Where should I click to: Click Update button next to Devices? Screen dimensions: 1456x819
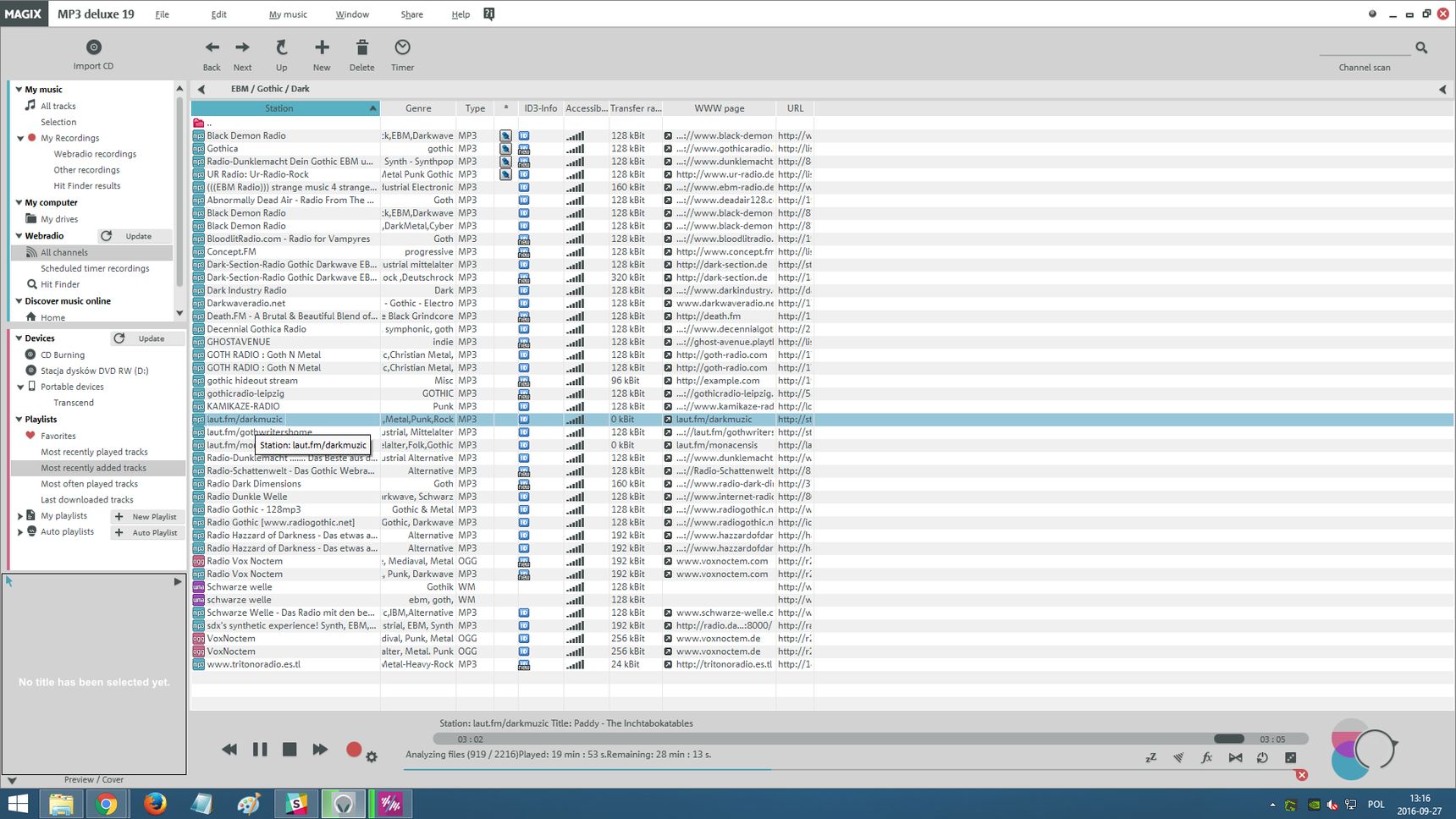[147, 338]
